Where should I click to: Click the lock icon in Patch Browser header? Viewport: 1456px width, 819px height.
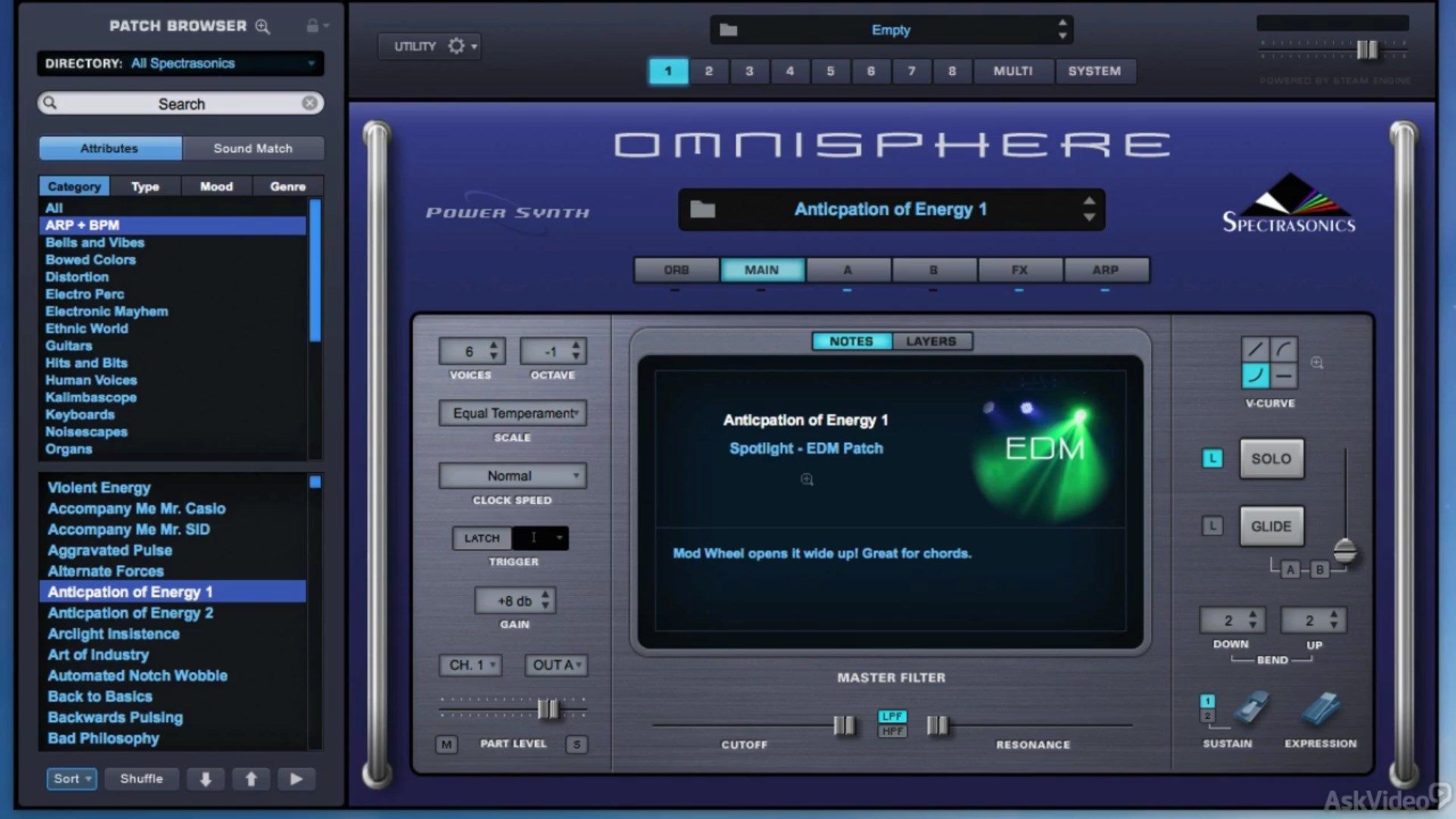coord(312,26)
